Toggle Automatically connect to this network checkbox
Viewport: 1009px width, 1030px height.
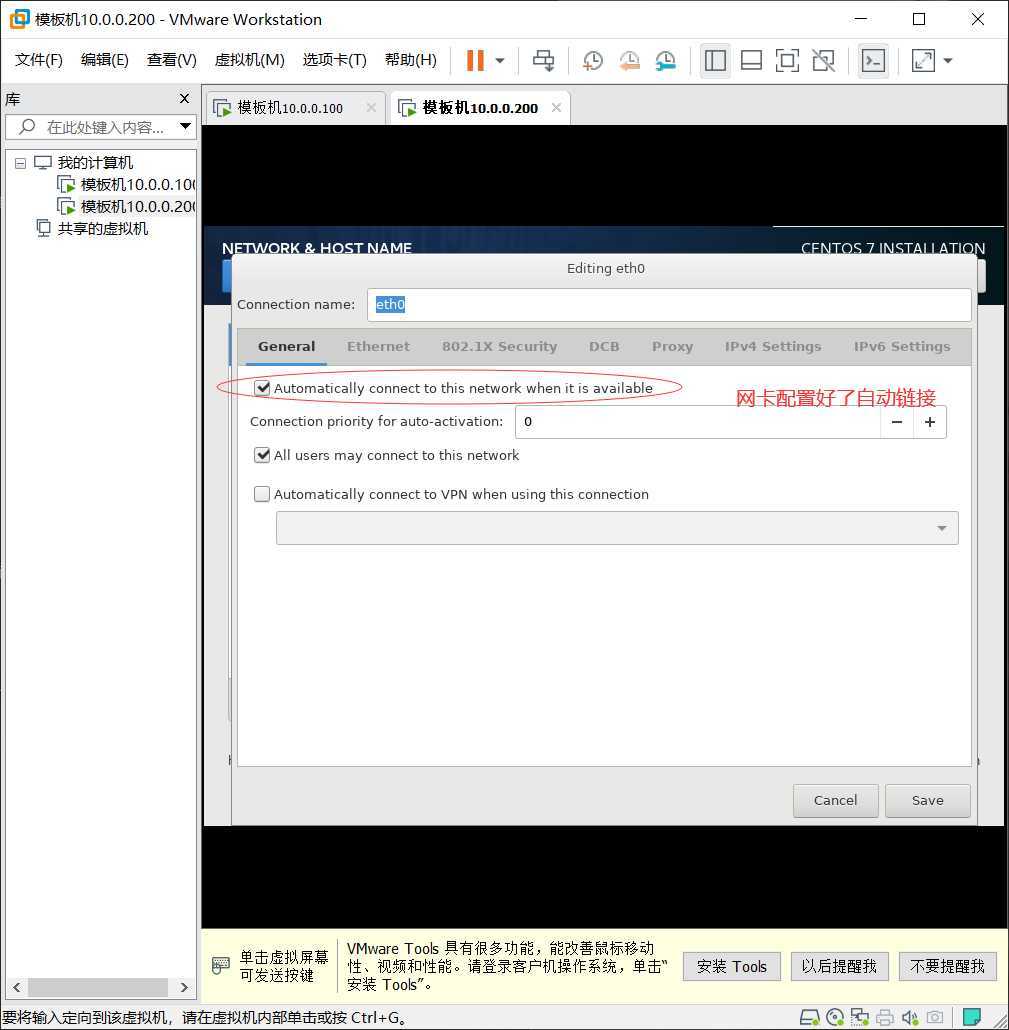262,388
